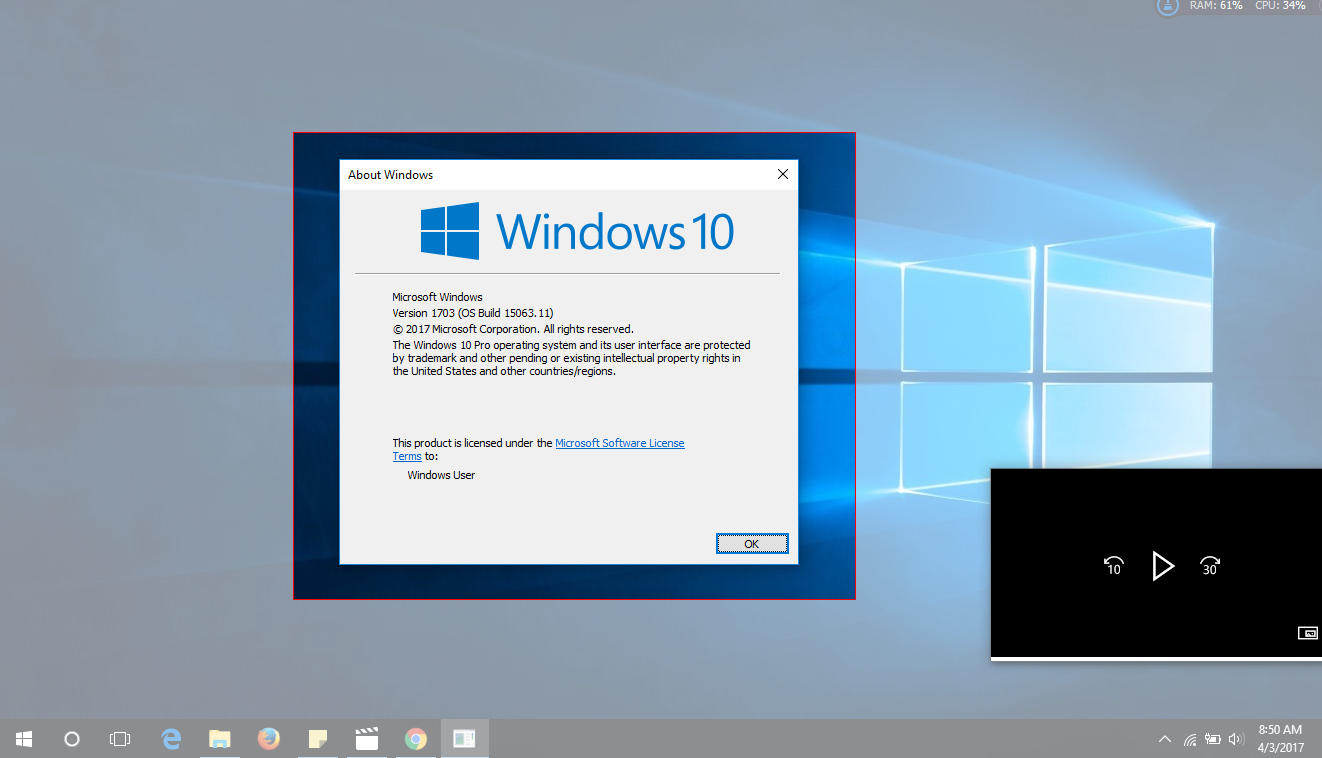Check battery status in system tray

(x=1213, y=740)
